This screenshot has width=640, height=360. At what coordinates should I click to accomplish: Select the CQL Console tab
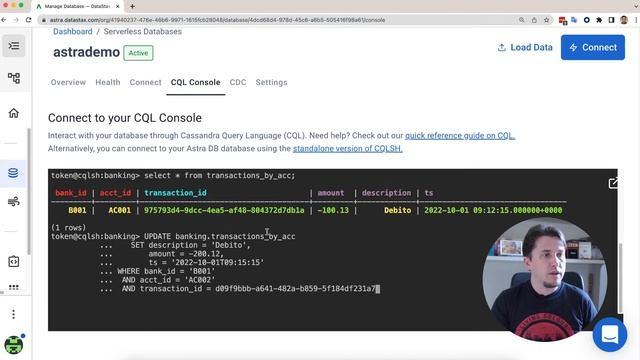click(x=196, y=82)
